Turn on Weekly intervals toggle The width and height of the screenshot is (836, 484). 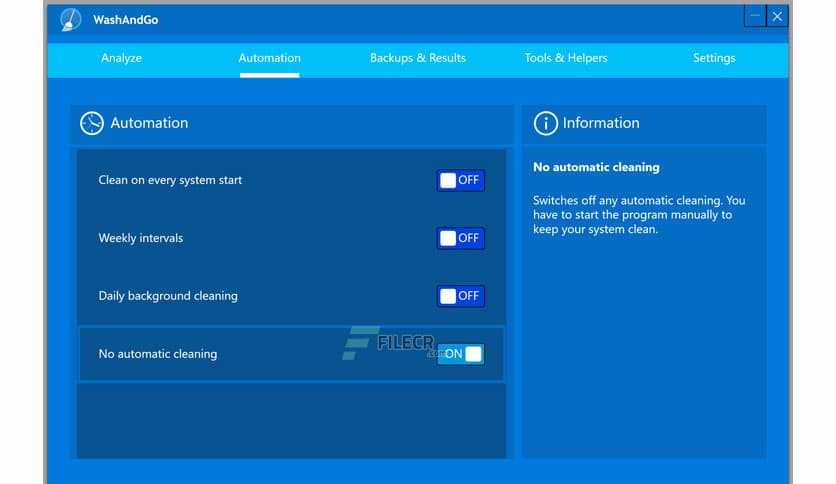[x=461, y=238]
